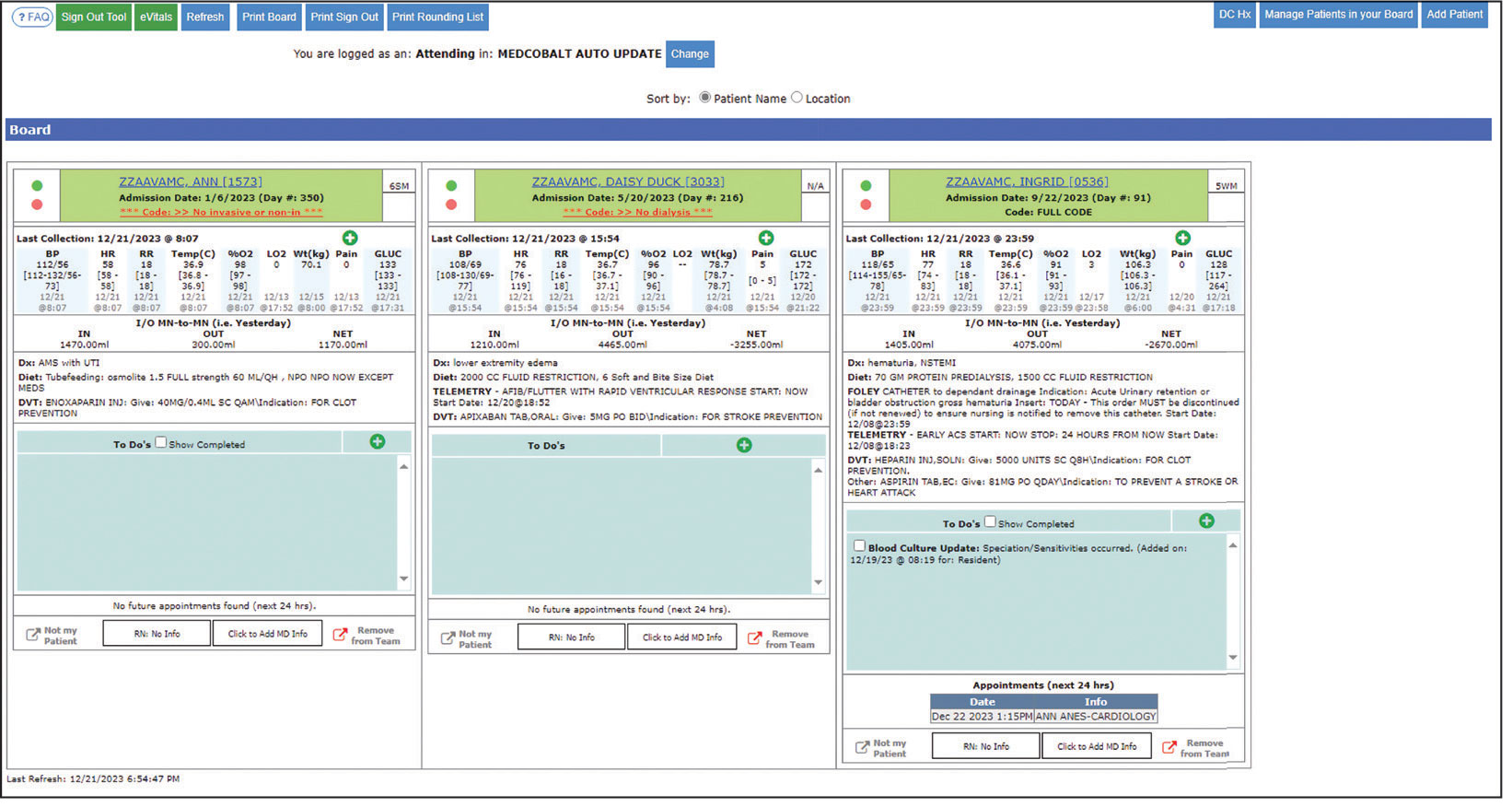Add vitals for INGRID with green plus
This screenshot has height=807, width=1512.
point(1183,238)
